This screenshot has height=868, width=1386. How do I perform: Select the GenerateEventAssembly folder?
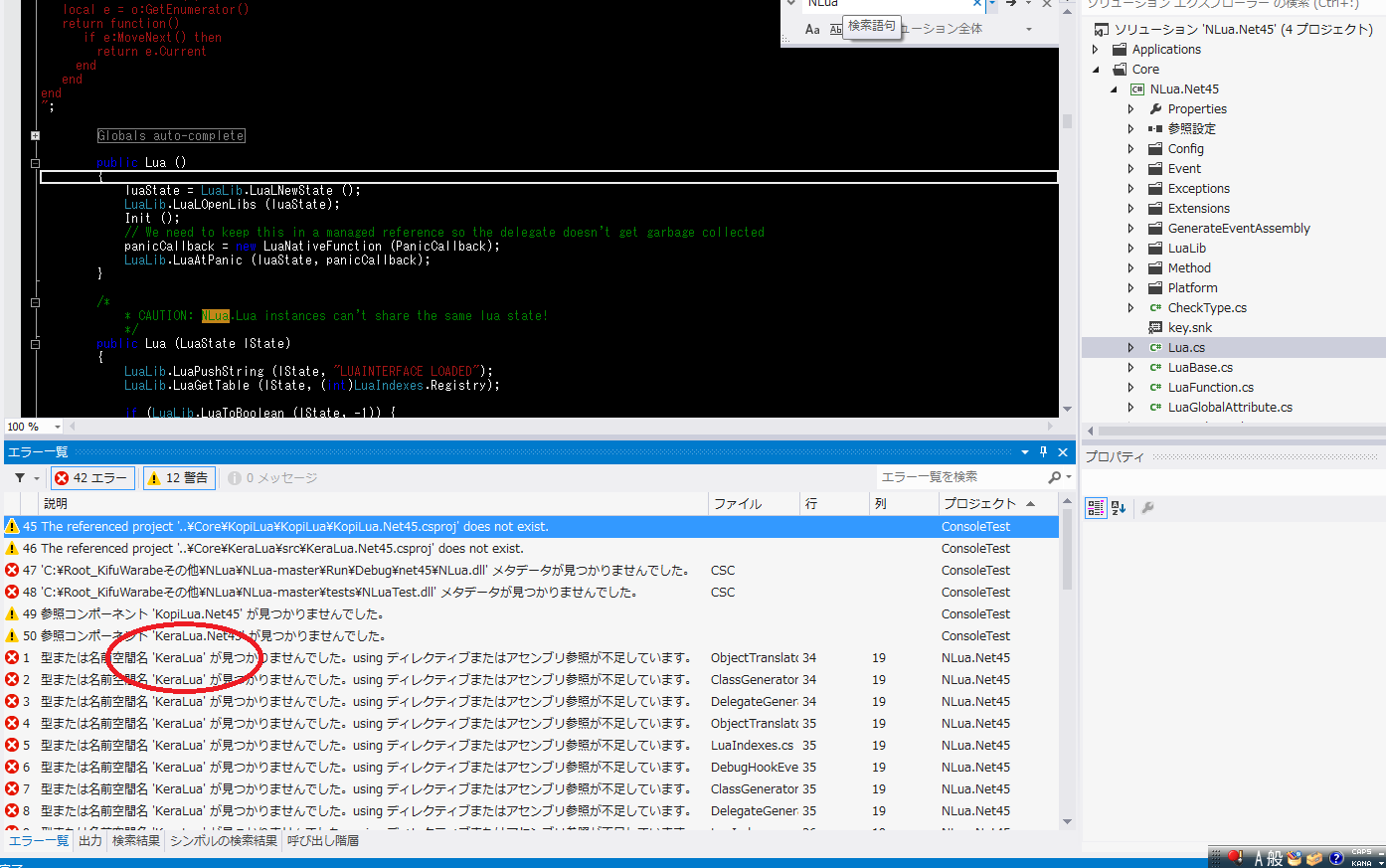coord(1239,229)
